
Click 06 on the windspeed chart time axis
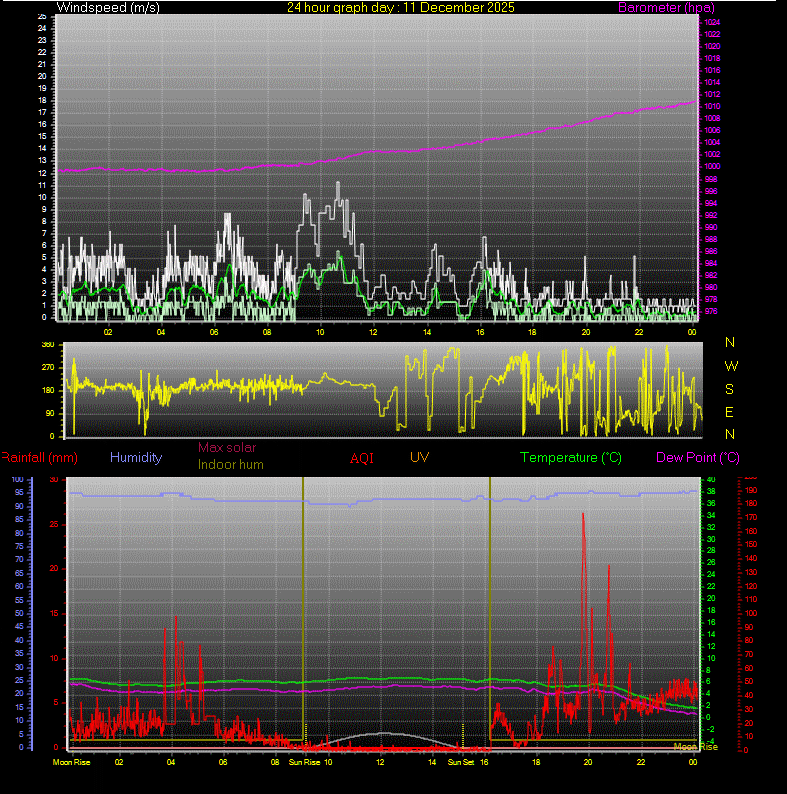214,332
